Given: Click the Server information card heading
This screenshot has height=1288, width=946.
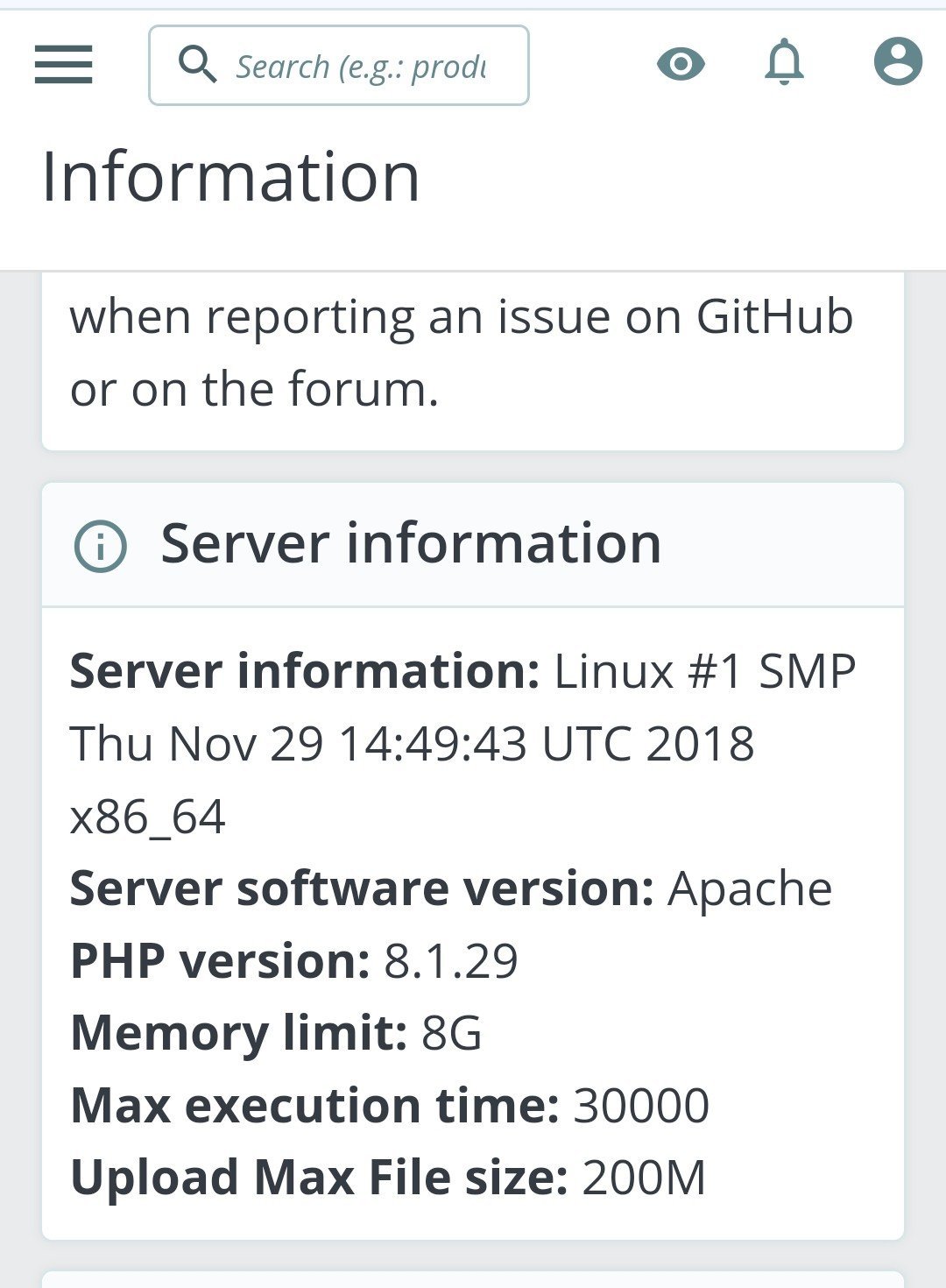Looking at the screenshot, I should click(411, 543).
